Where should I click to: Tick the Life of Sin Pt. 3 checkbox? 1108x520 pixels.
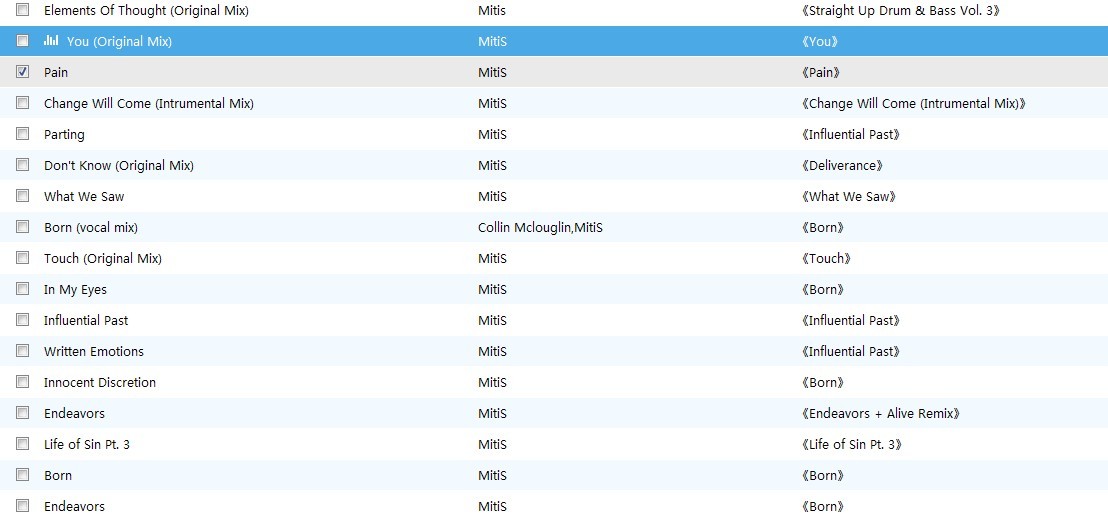pyautogui.click(x=23, y=444)
